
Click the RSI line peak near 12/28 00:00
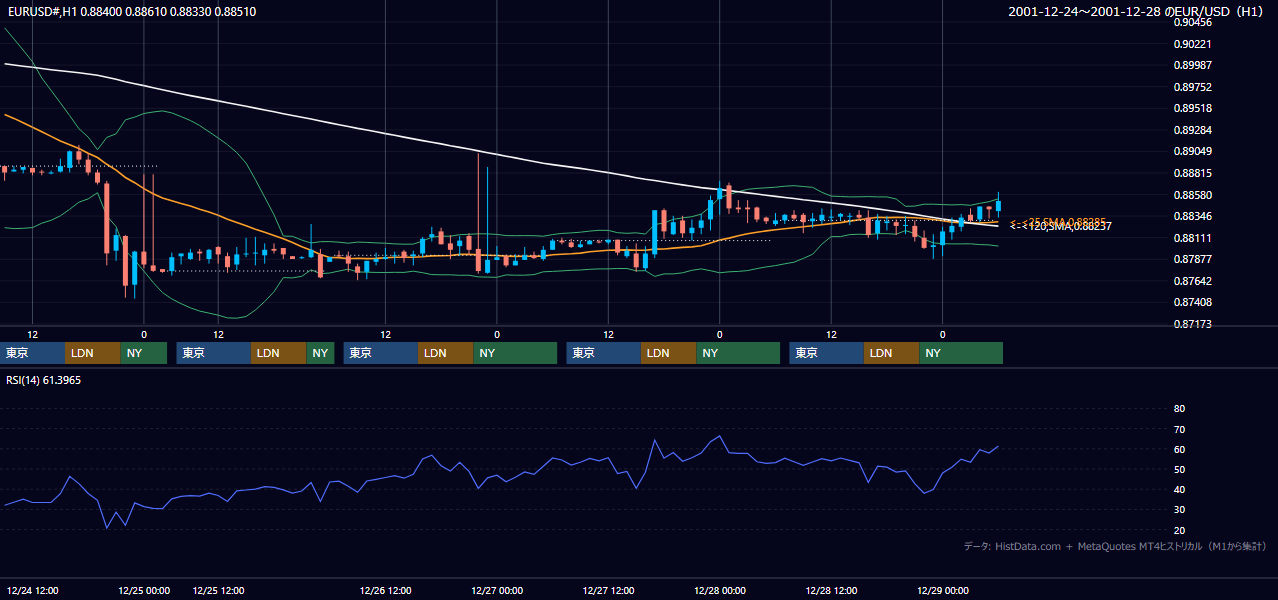(x=719, y=436)
